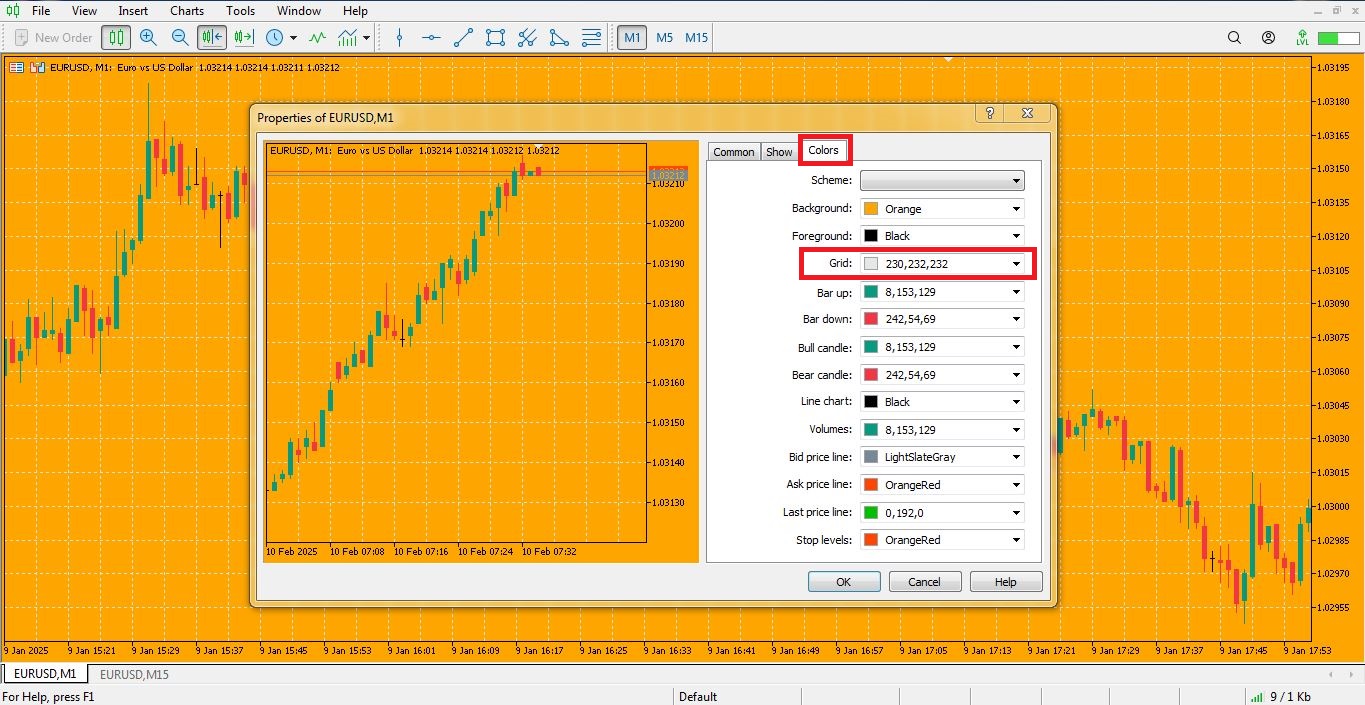
Task: Toggle candlestick chart display mode
Action: 116,38
